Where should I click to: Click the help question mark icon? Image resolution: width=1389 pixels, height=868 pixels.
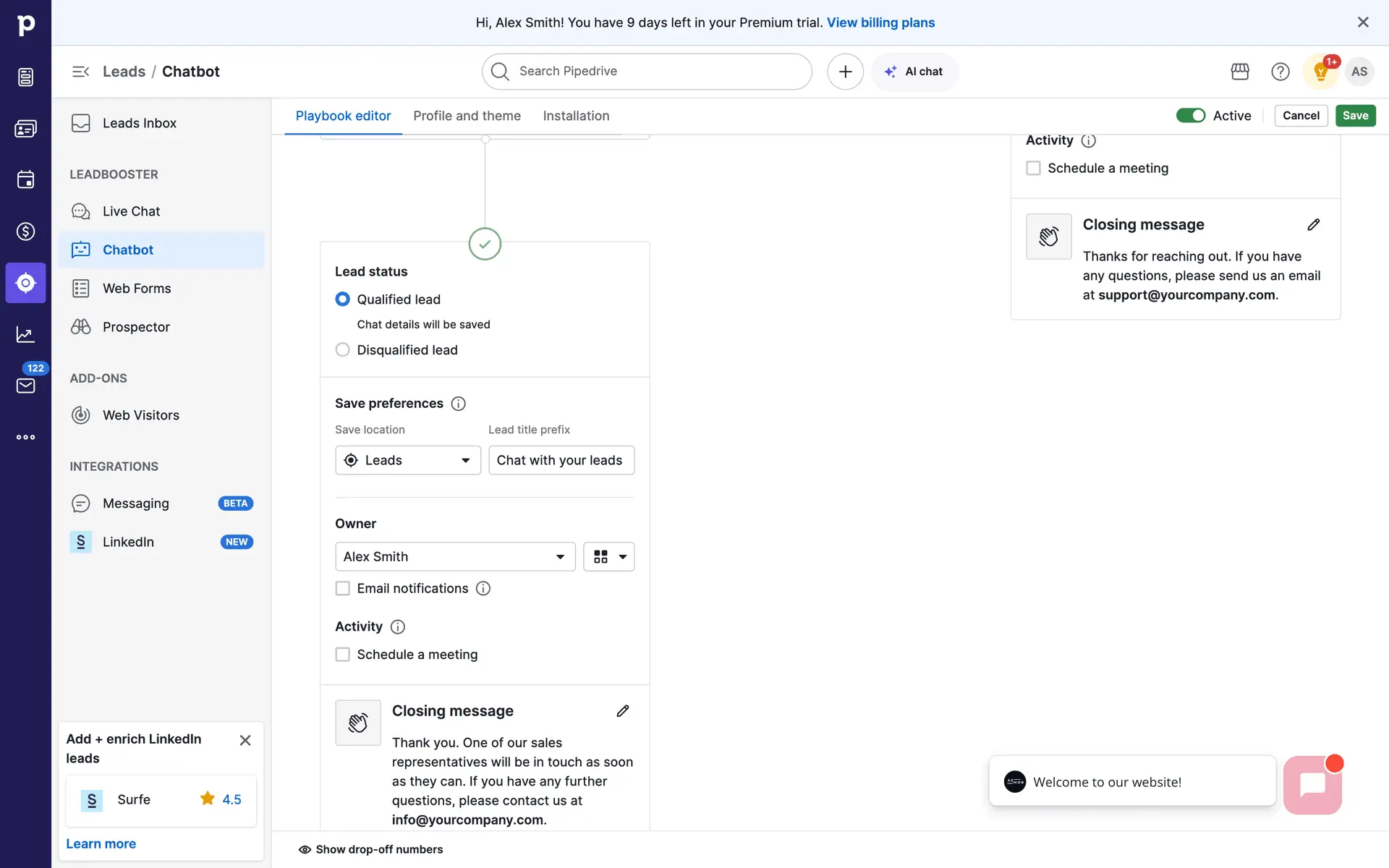pyautogui.click(x=1280, y=72)
